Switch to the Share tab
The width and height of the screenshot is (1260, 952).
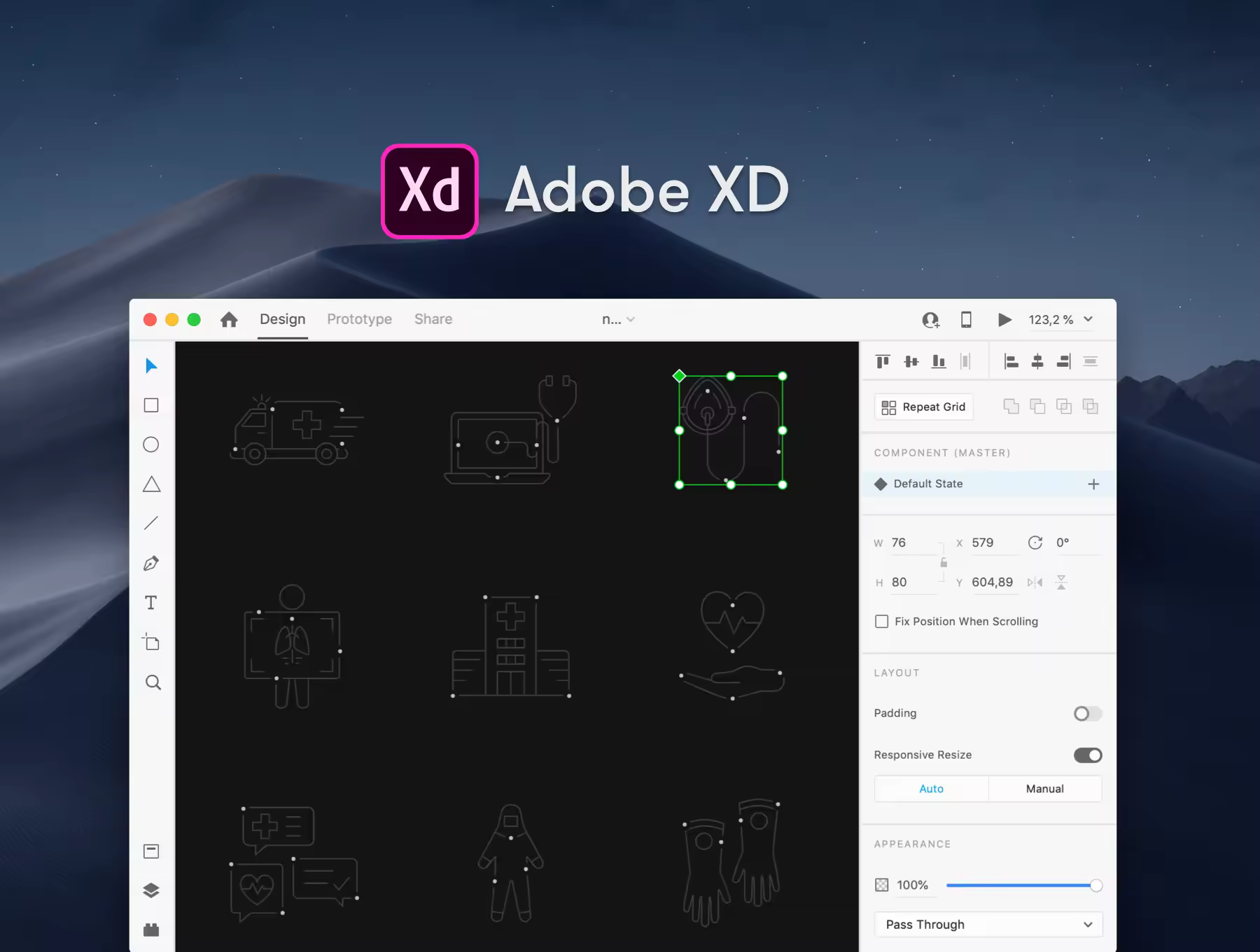pos(433,319)
